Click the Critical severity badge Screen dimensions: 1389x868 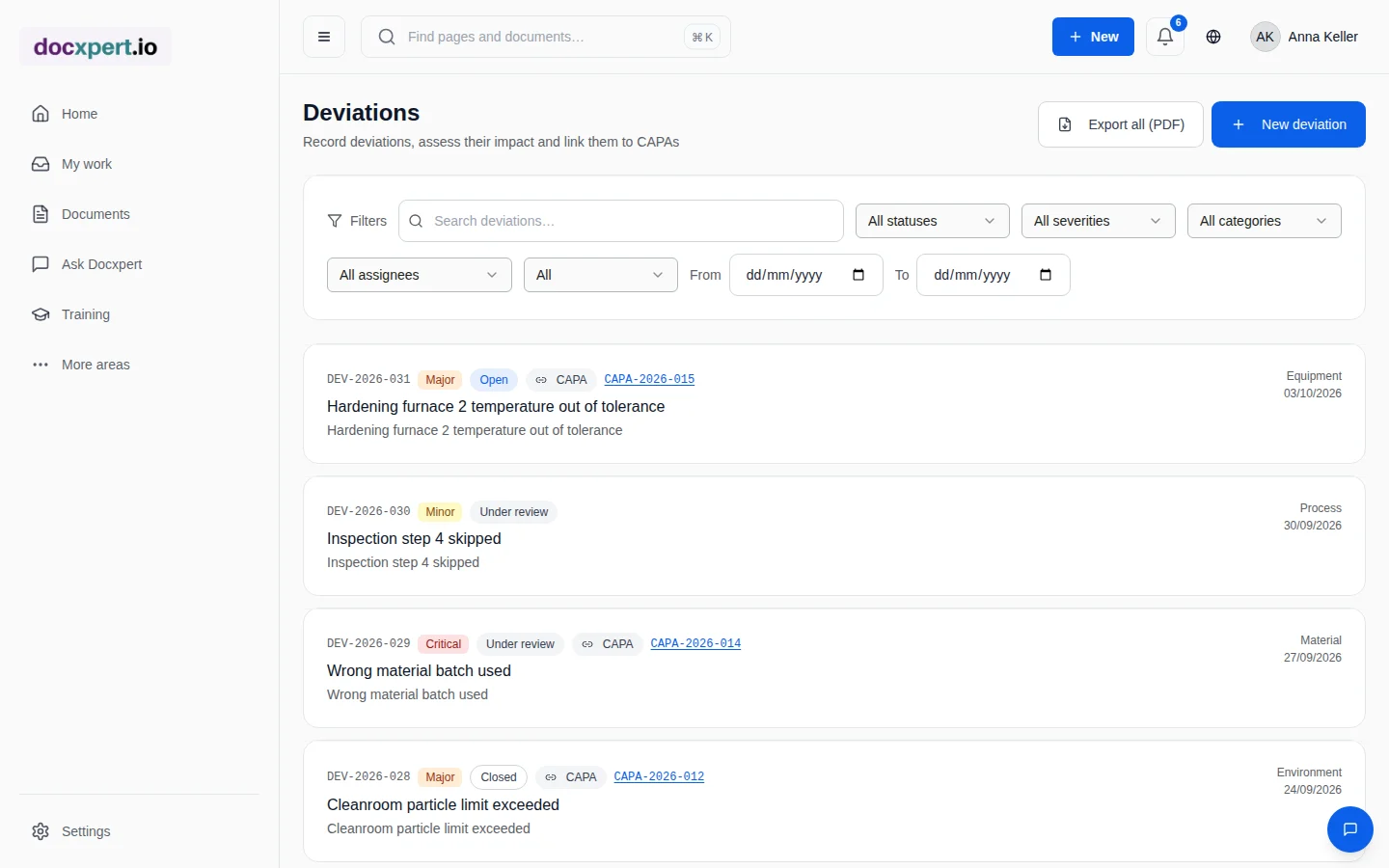[x=444, y=644]
